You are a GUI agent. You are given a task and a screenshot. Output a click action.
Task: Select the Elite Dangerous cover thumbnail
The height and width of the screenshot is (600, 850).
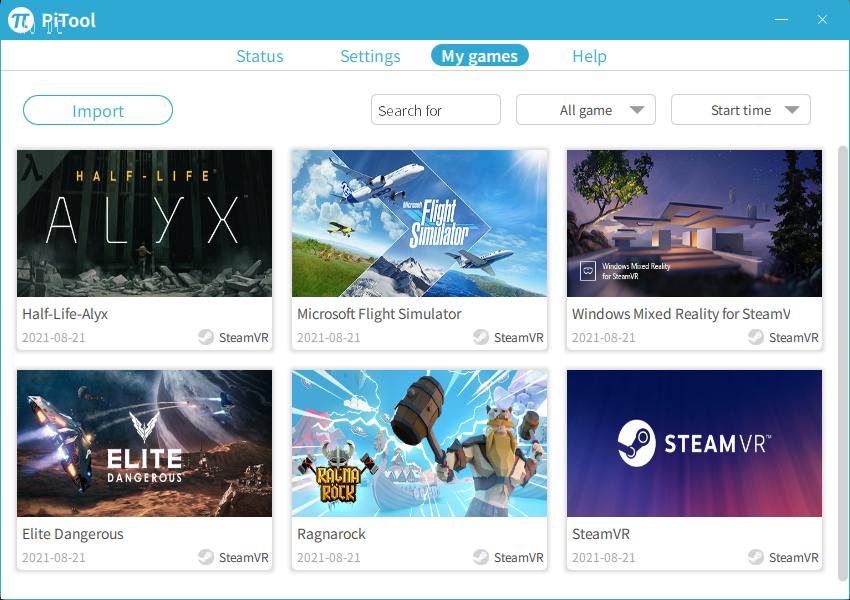click(x=144, y=443)
